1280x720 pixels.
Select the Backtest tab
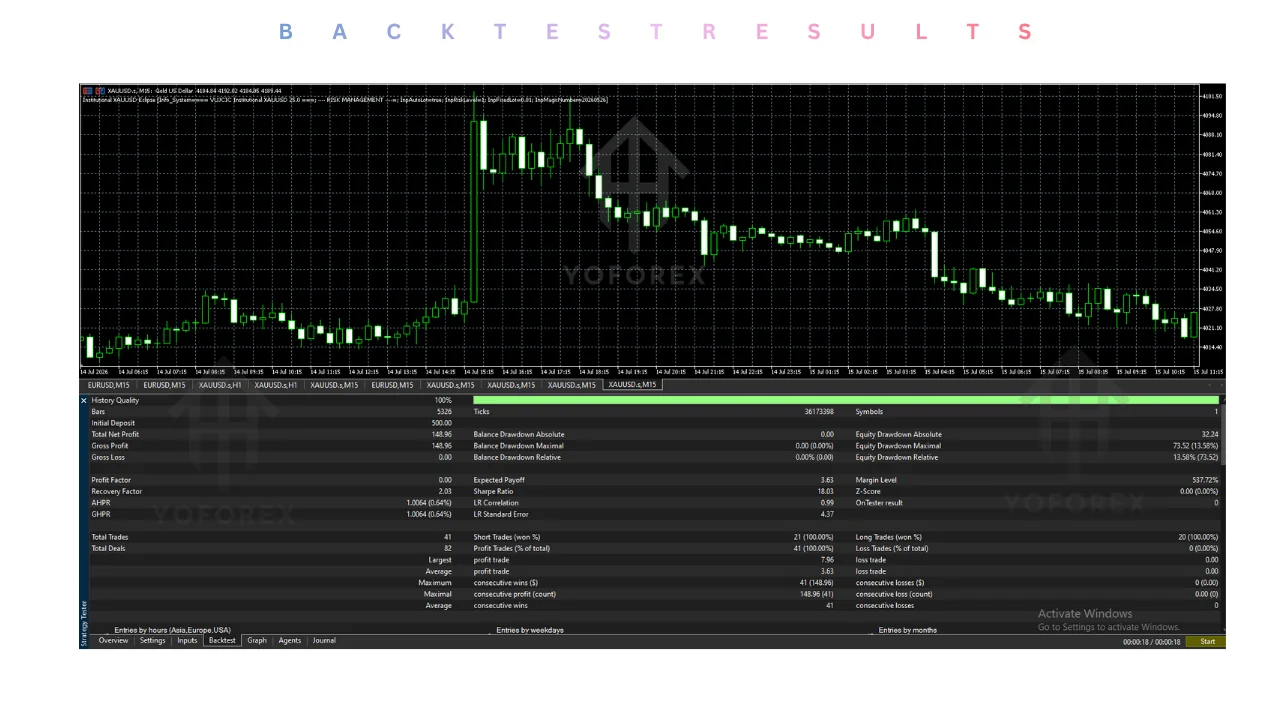coord(222,641)
